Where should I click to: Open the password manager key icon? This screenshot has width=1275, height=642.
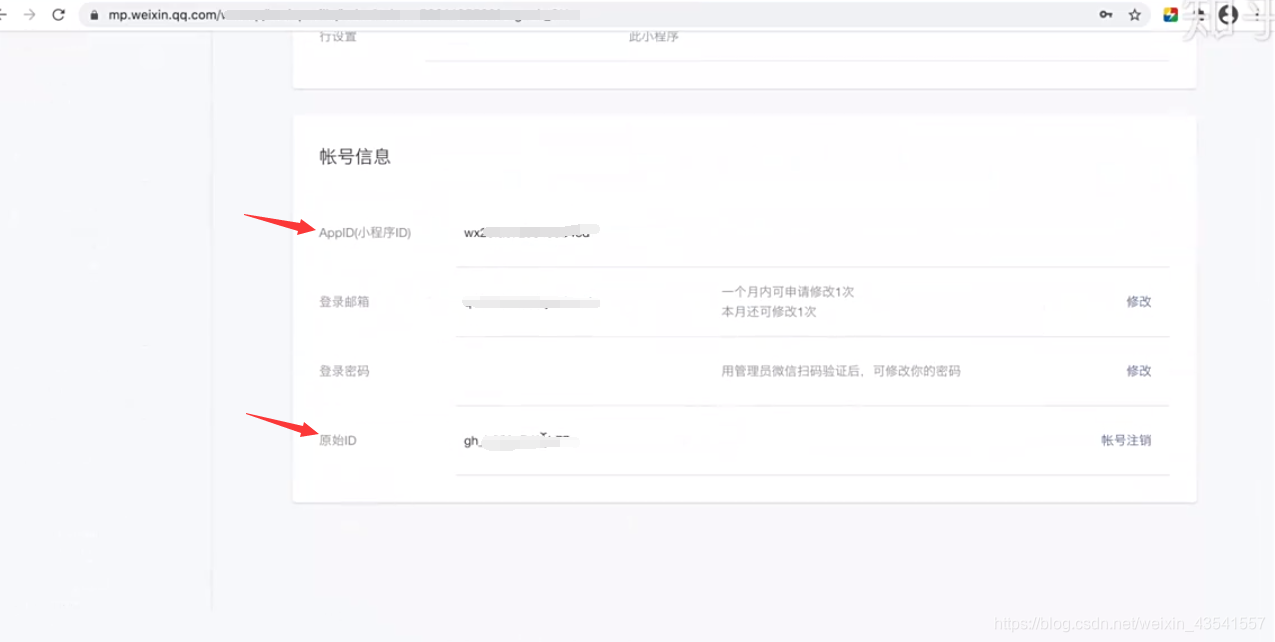point(1107,16)
